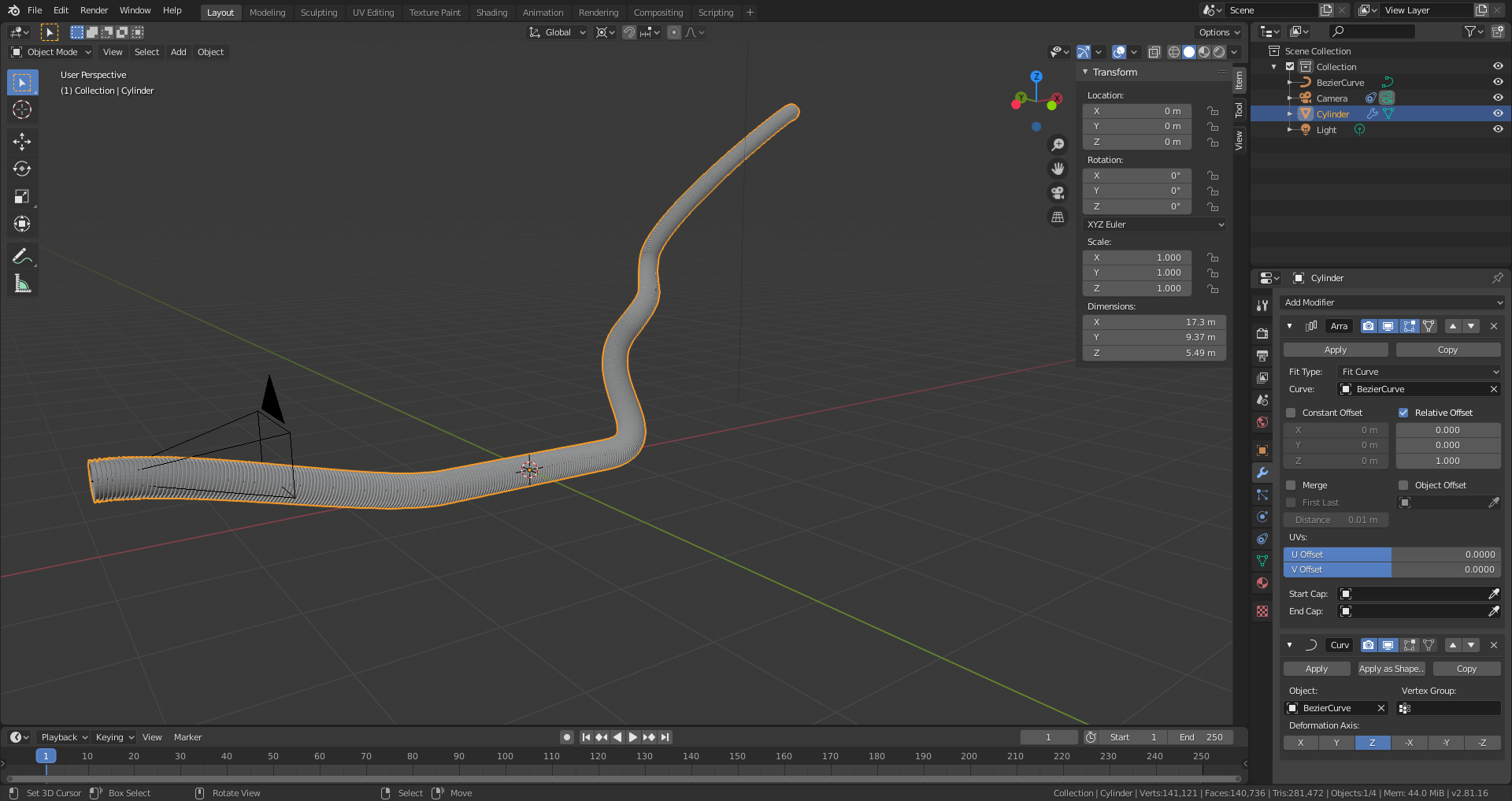Open the Object Data green triangle tab

[x=1262, y=561]
